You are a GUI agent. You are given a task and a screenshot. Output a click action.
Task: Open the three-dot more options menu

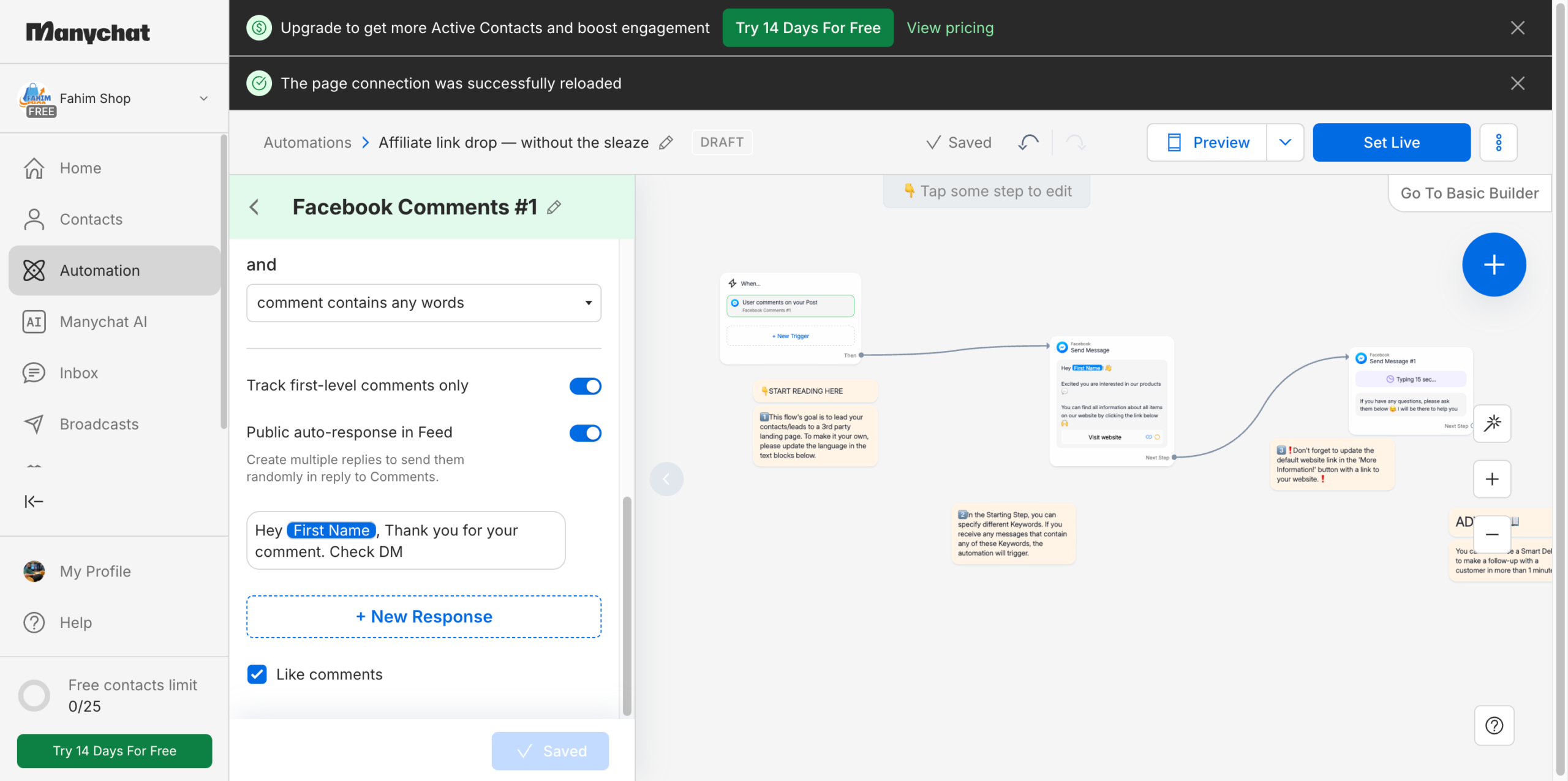click(x=1498, y=143)
